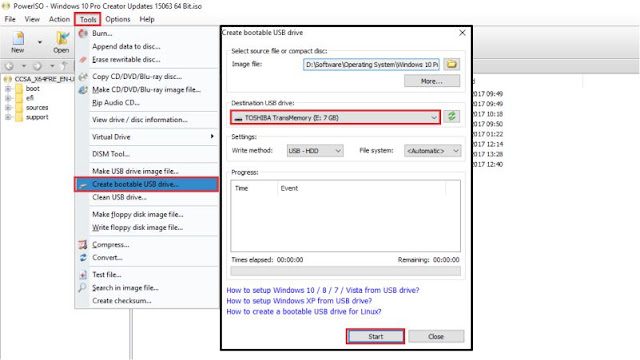
Task: Click the back navigation arrow icon
Action: 9,66
